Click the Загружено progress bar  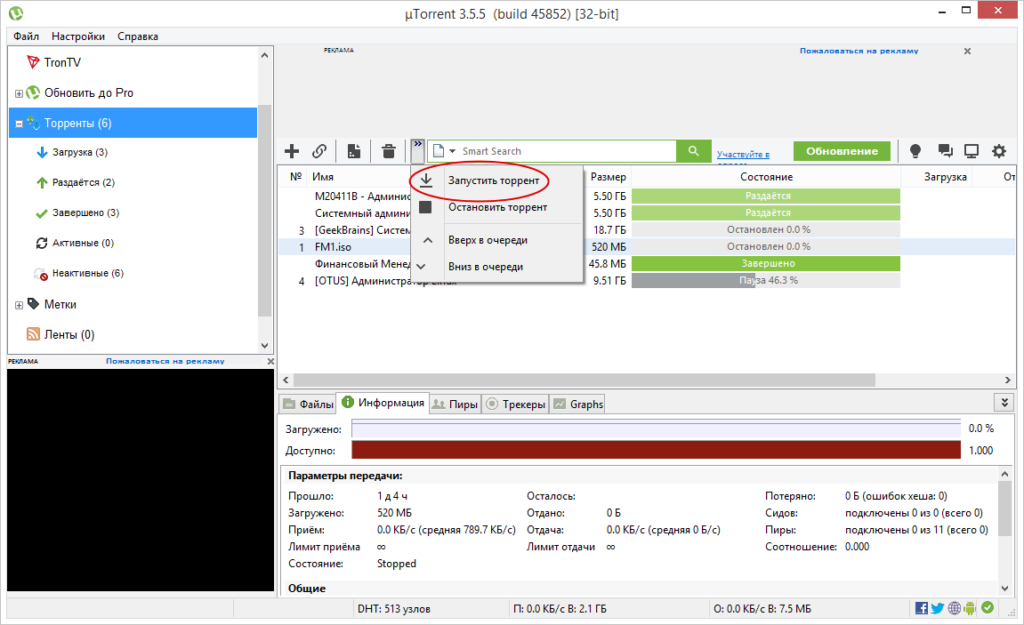click(x=656, y=429)
